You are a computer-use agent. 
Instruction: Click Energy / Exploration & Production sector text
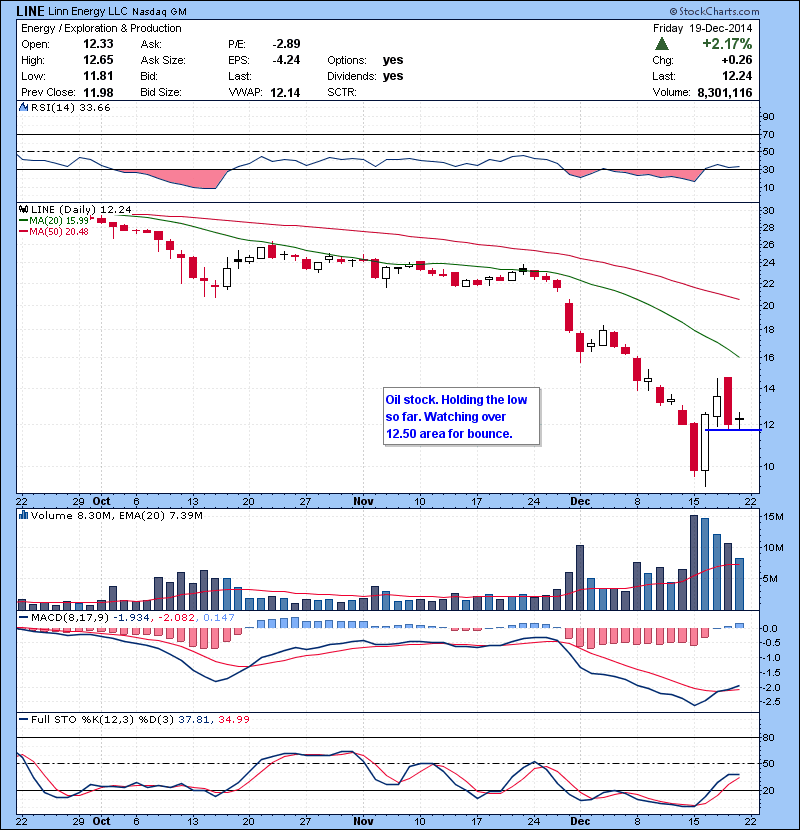(101, 28)
